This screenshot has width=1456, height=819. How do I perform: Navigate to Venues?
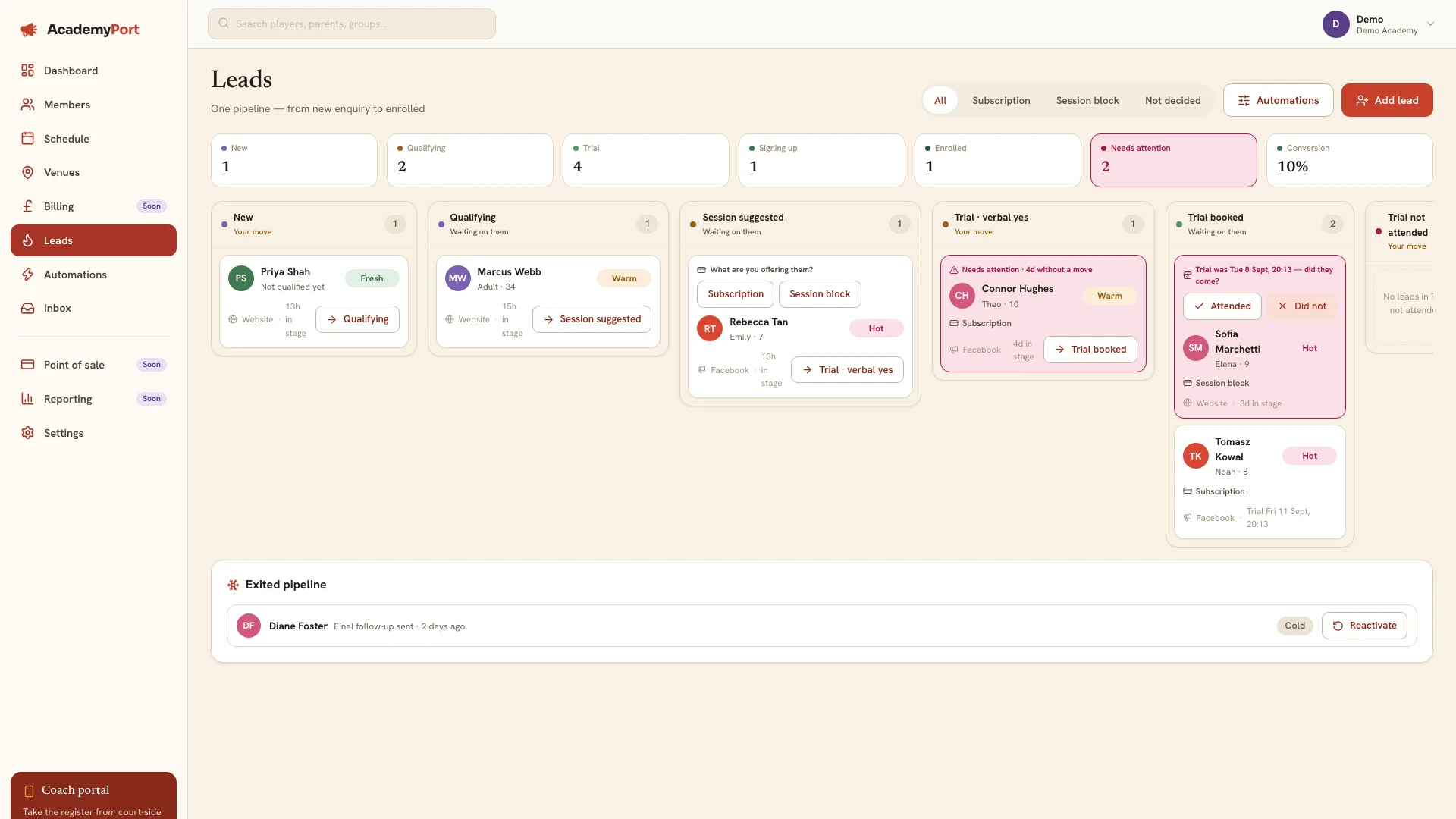pos(93,172)
